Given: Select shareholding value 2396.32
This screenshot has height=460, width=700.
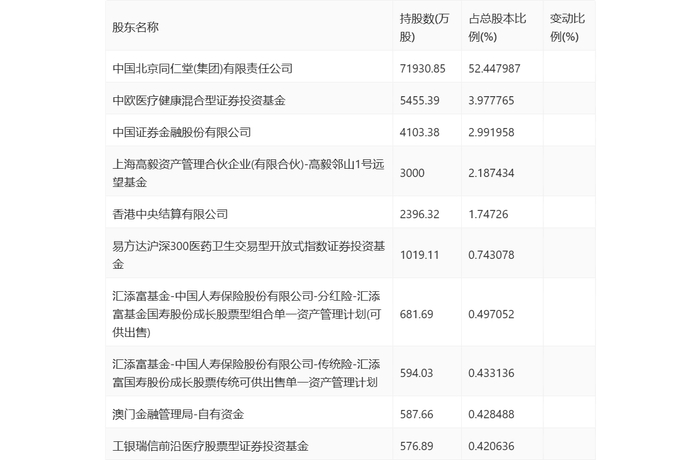Looking at the screenshot, I should (420, 214).
